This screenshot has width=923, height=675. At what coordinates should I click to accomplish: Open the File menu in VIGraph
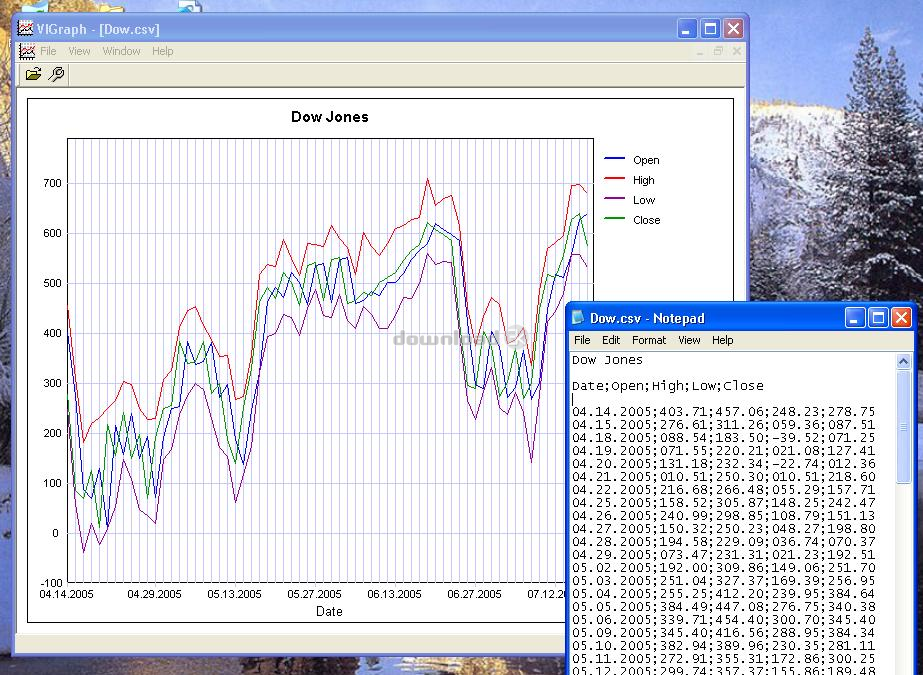(48, 51)
